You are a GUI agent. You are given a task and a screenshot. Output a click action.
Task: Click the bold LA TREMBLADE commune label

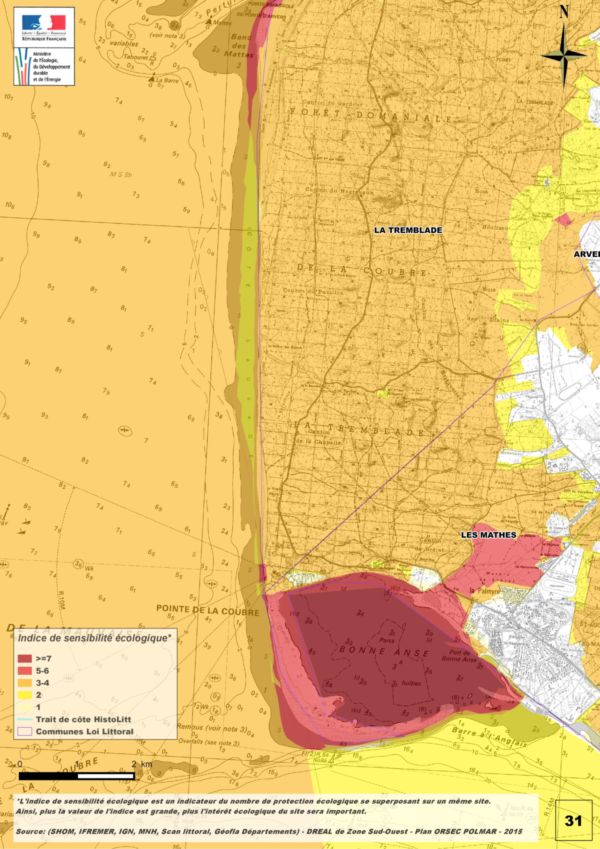coord(408,230)
